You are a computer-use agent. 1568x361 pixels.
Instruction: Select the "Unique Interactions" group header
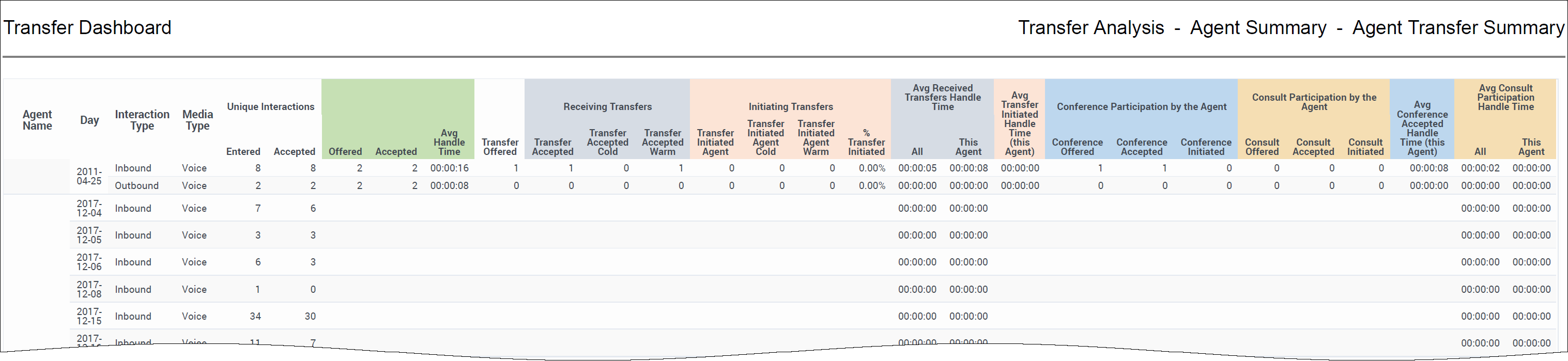(271, 106)
